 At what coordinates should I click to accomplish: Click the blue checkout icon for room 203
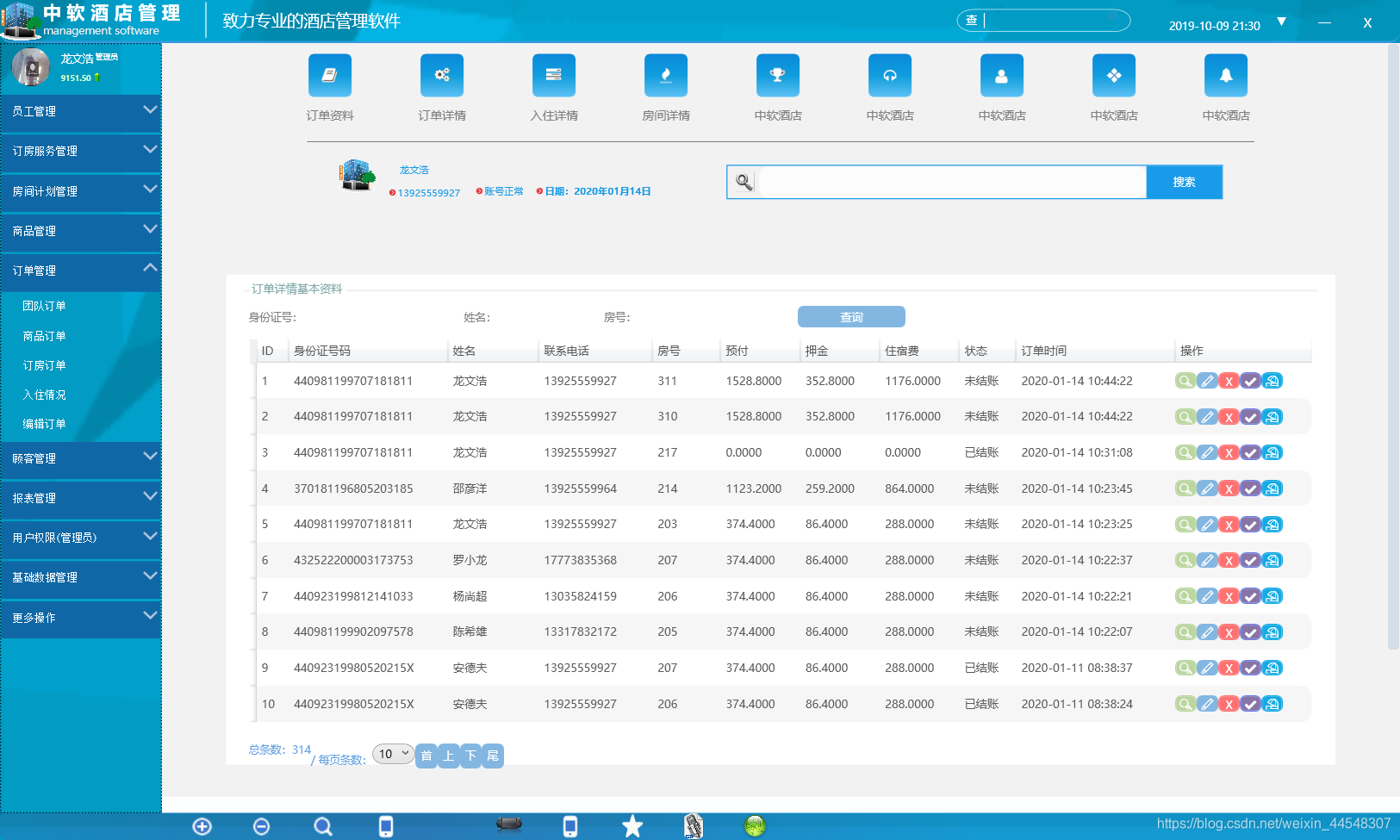tap(1272, 525)
